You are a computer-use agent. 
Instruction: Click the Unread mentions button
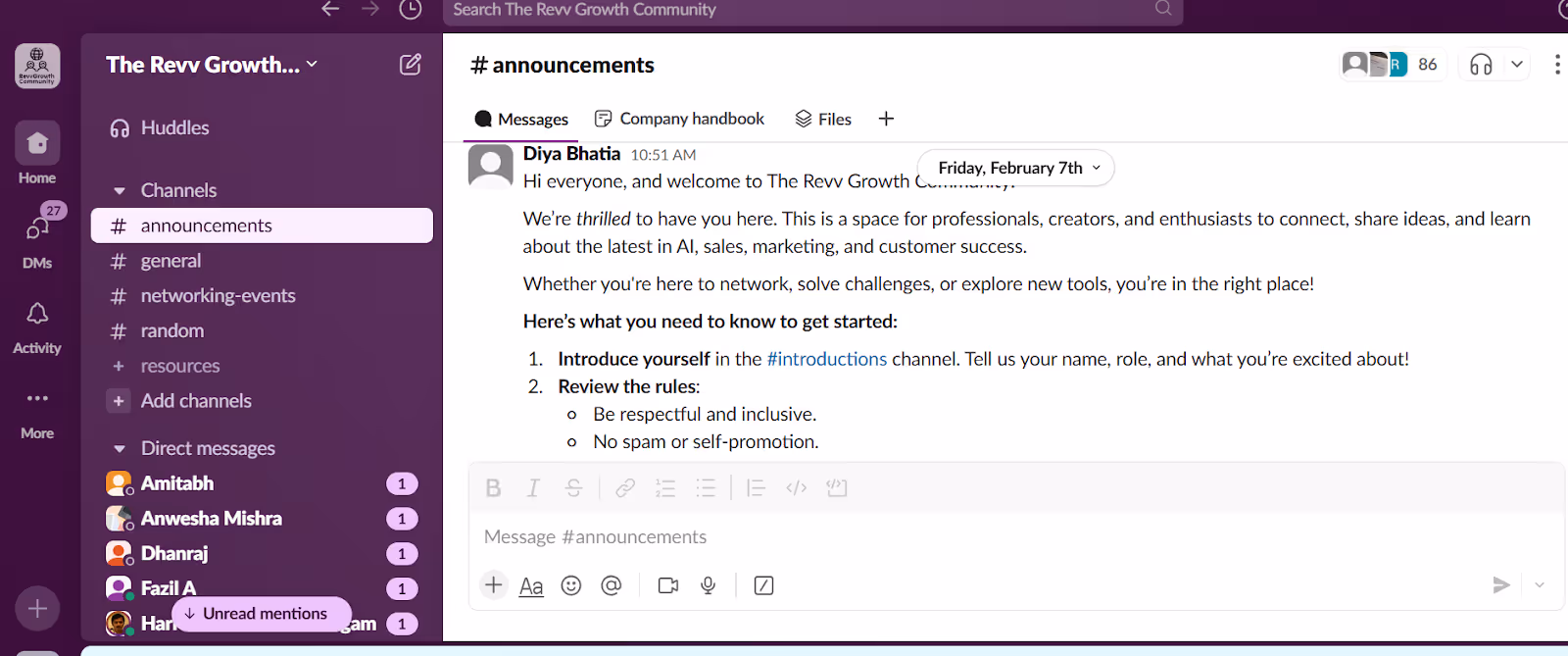point(262,614)
